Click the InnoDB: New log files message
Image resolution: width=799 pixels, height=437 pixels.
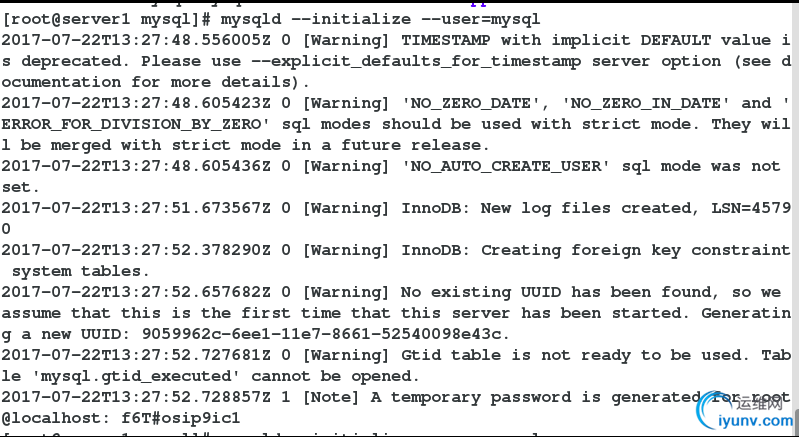[x=545, y=208]
